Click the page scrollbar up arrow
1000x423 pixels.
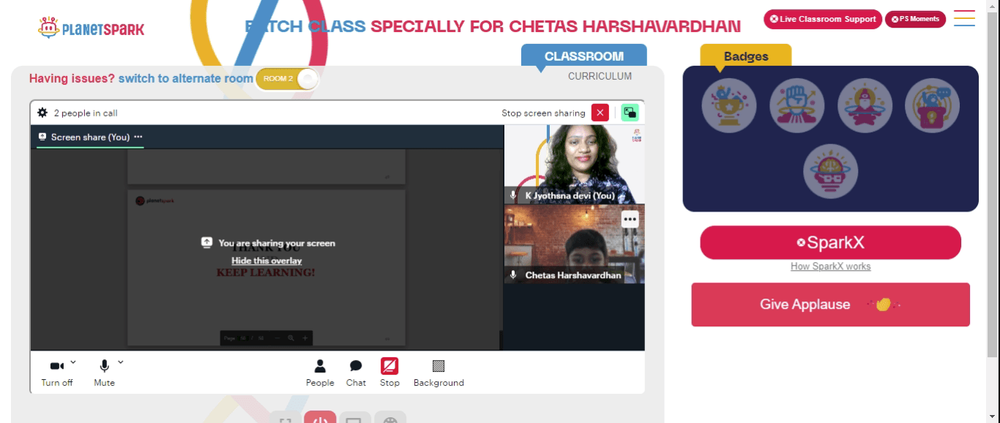tap(993, 6)
